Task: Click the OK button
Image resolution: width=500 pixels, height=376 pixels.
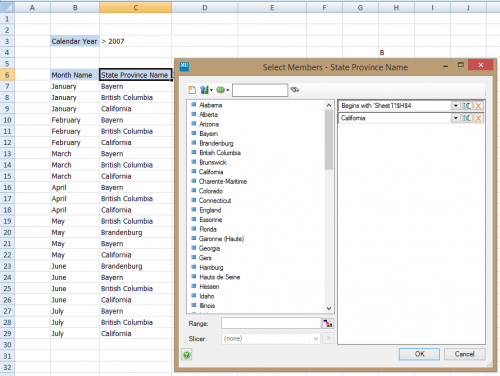Action: click(419, 354)
